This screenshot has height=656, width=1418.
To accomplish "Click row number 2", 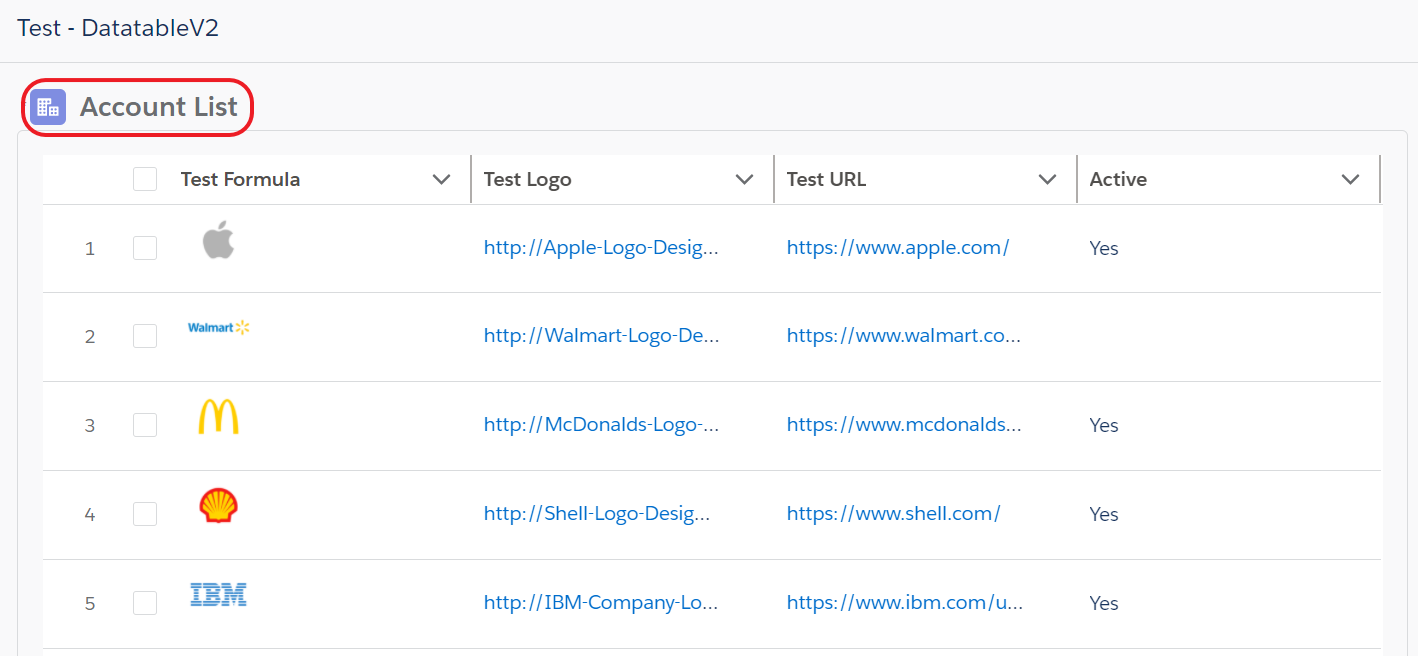I will 90,337.
